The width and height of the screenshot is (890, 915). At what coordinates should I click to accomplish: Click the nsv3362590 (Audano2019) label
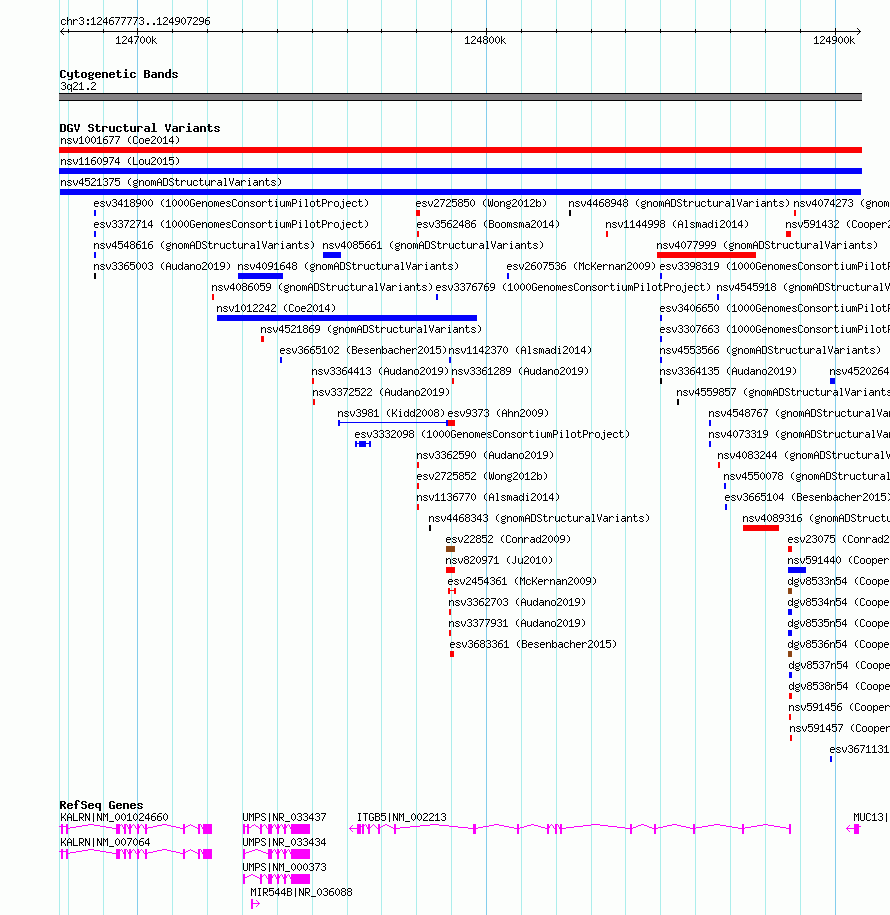(485, 455)
